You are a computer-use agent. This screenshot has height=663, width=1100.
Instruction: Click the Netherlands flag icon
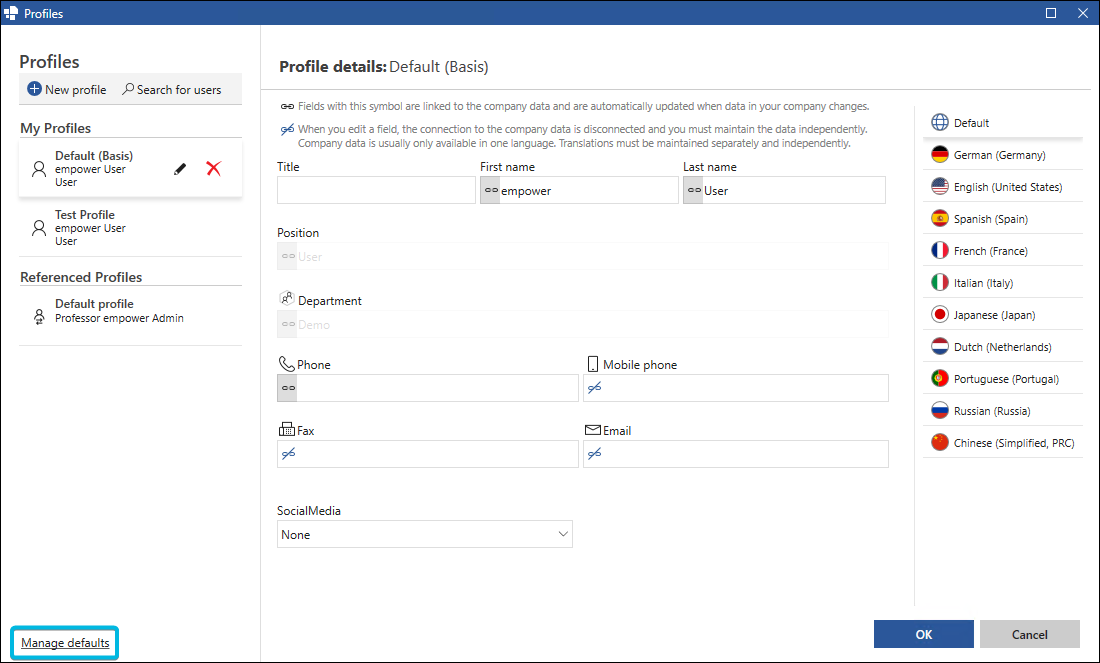940,347
